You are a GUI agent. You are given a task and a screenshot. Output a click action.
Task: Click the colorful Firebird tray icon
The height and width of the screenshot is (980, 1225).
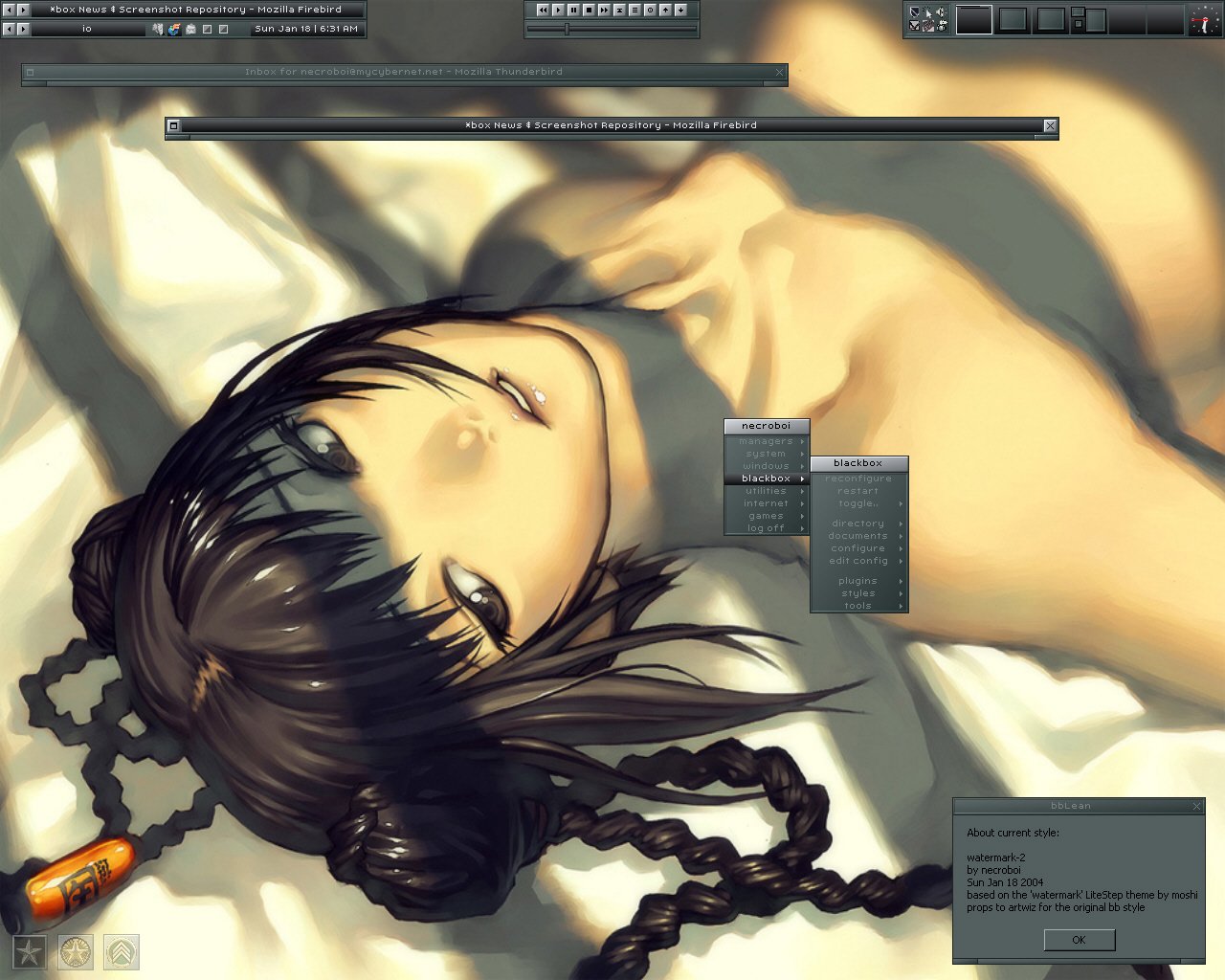click(174, 29)
